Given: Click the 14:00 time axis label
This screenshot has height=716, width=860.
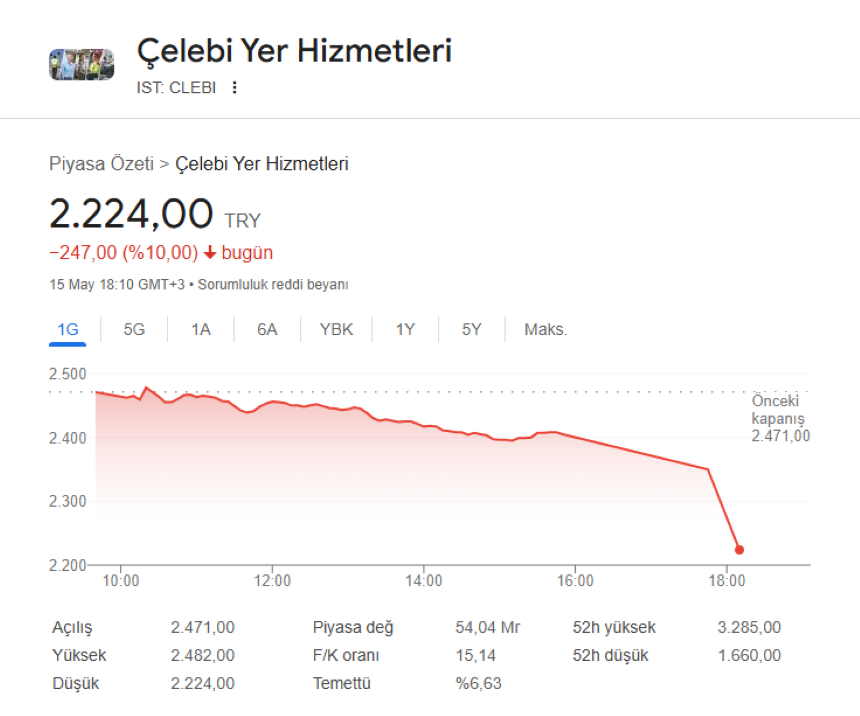Looking at the screenshot, I should (x=423, y=580).
